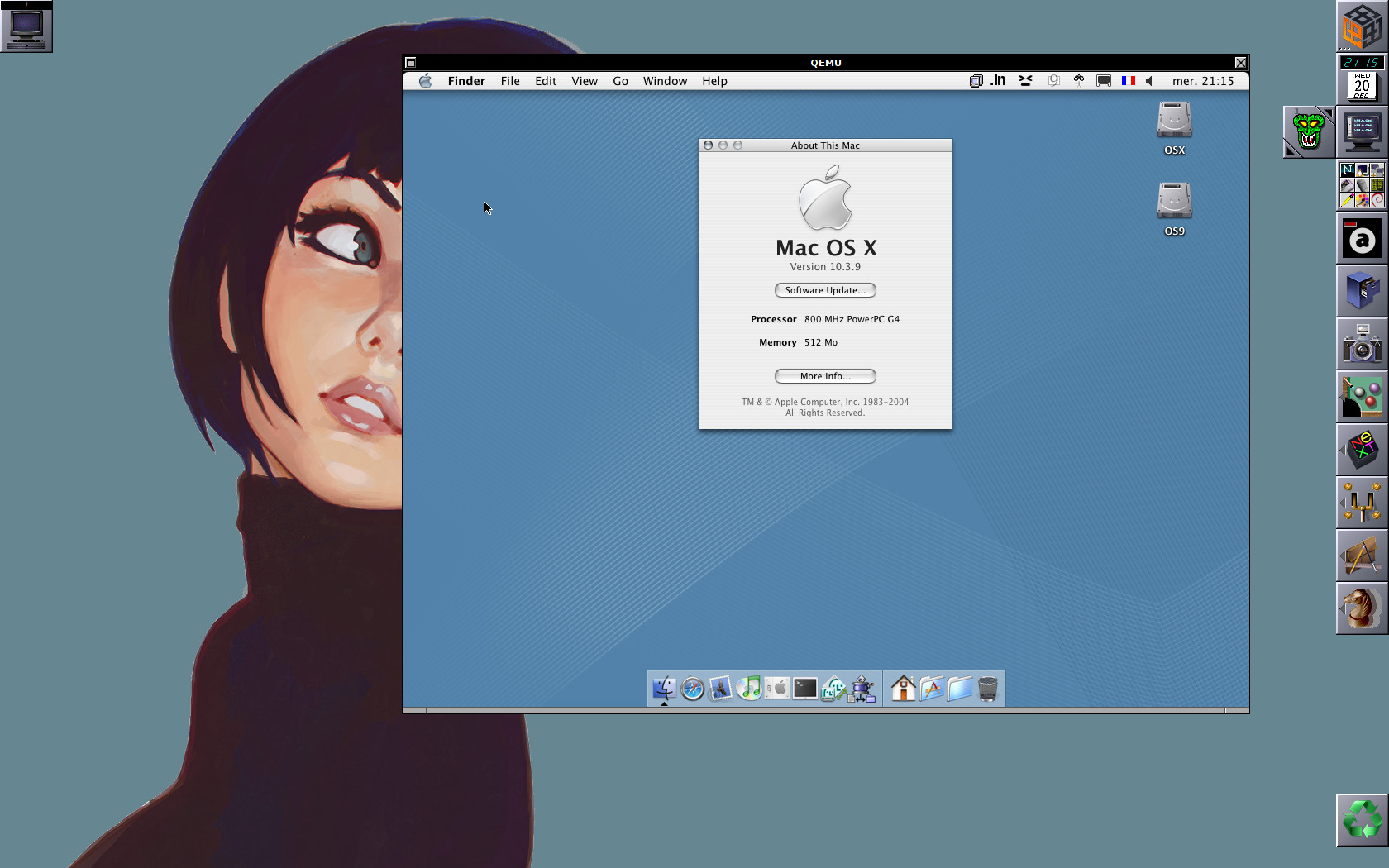1389x868 pixels.
Task: Open Mail from the Dock
Action: 721,689
